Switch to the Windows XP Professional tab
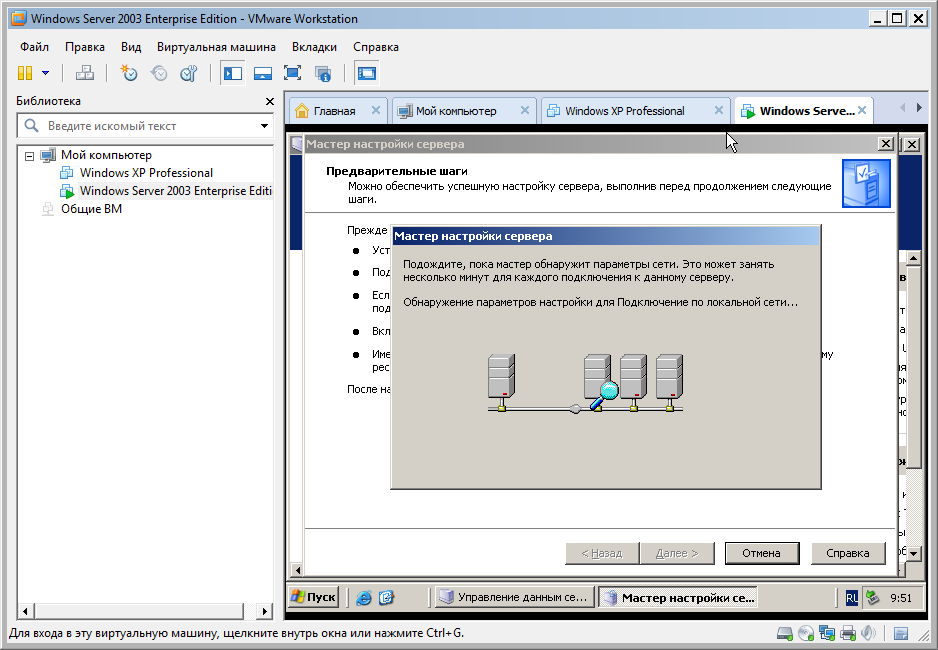The width and height of the screenshot is (938, 650). click(625, 111)
